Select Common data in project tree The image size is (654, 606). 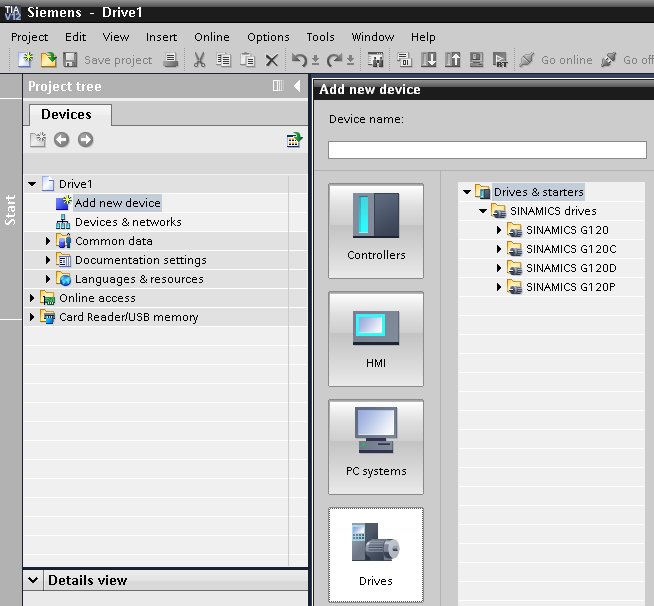113,241
